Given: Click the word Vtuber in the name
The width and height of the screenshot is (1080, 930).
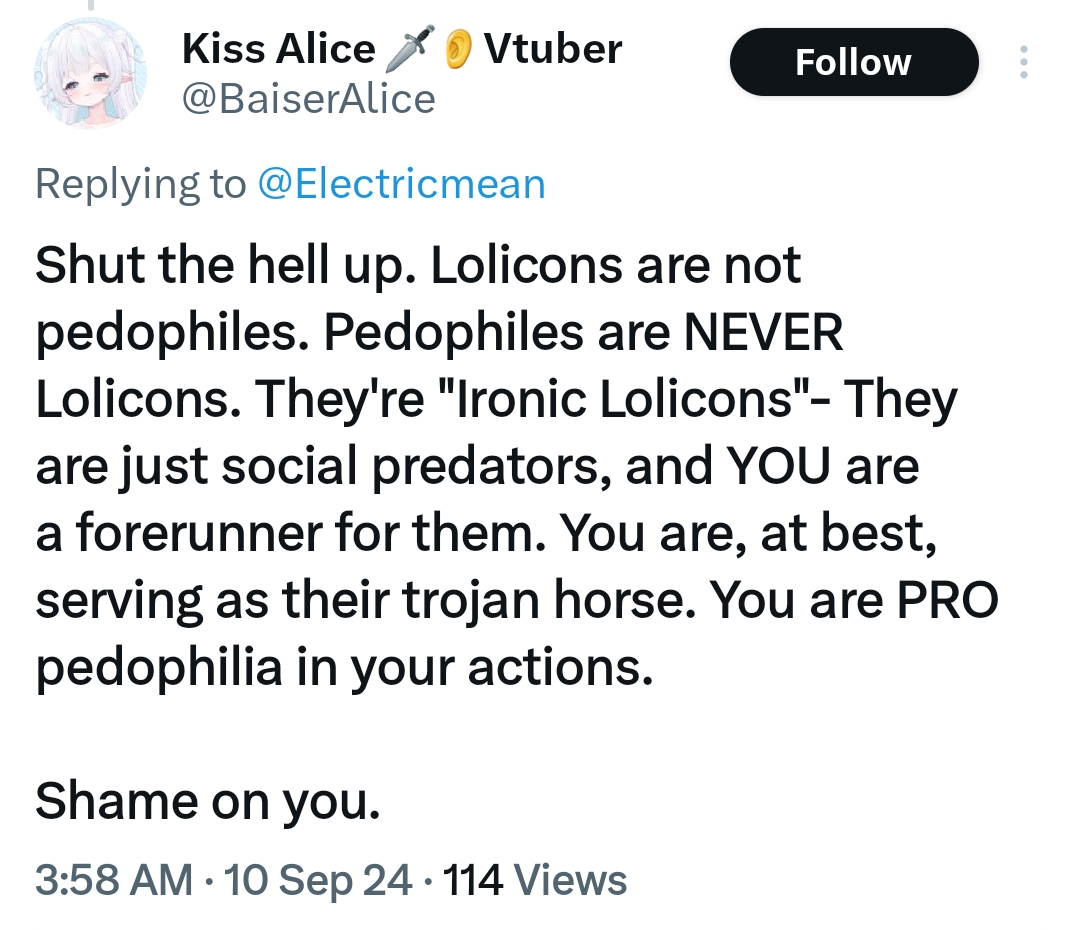Looking at the screenshot, I should [x=552, y=49].
